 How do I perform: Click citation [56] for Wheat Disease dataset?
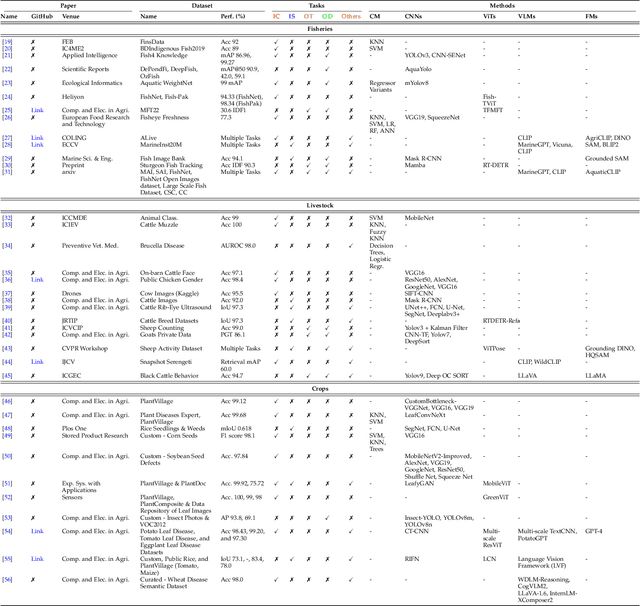[x=7, y=579]
